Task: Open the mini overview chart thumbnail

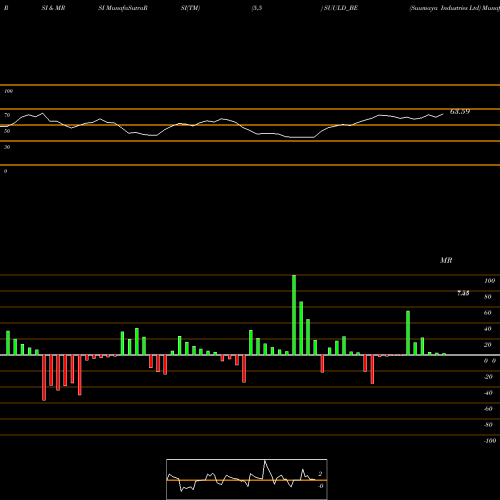Action: point(247,479)
